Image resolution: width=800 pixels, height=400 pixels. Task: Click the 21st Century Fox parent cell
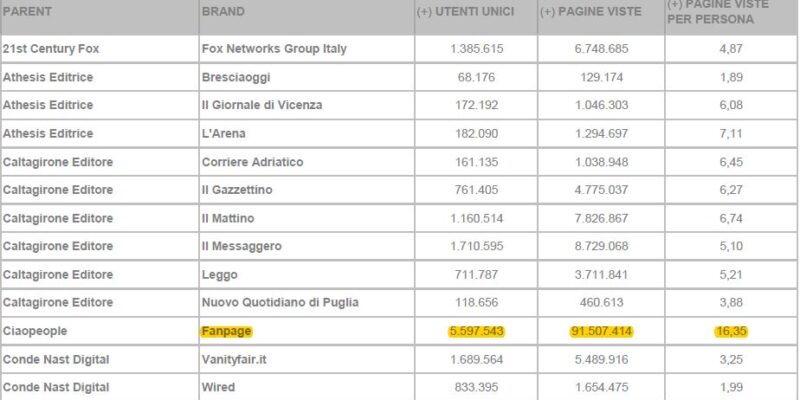click(x=51, y=49)
